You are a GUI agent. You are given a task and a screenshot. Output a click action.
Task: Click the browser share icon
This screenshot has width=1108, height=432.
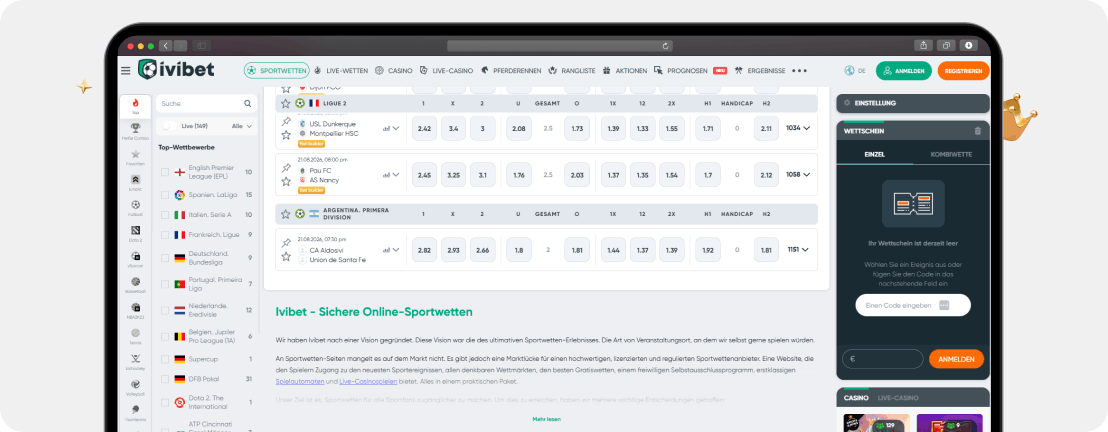point(923,45)
